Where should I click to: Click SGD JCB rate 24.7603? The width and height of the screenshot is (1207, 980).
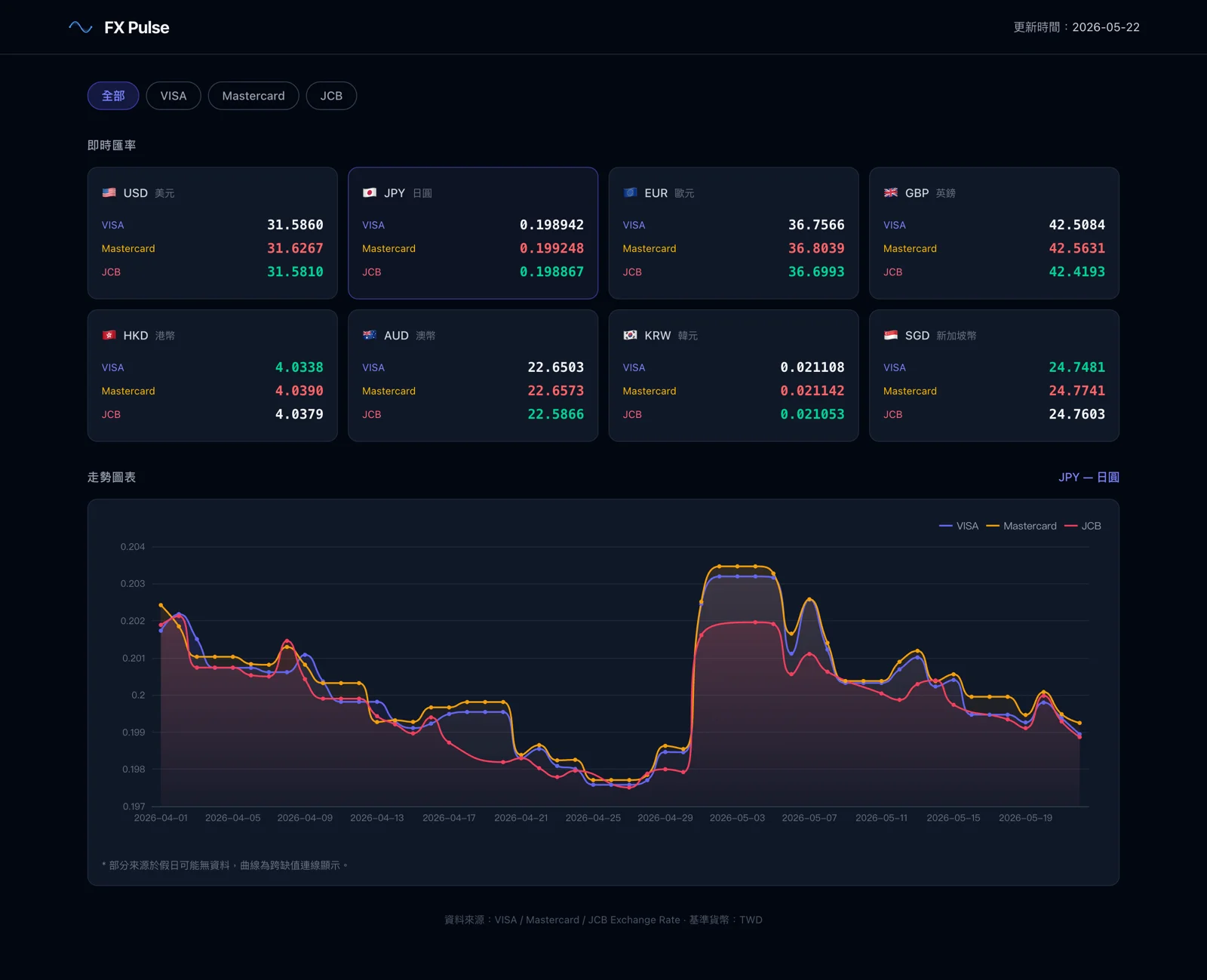tap(1076, 414)
